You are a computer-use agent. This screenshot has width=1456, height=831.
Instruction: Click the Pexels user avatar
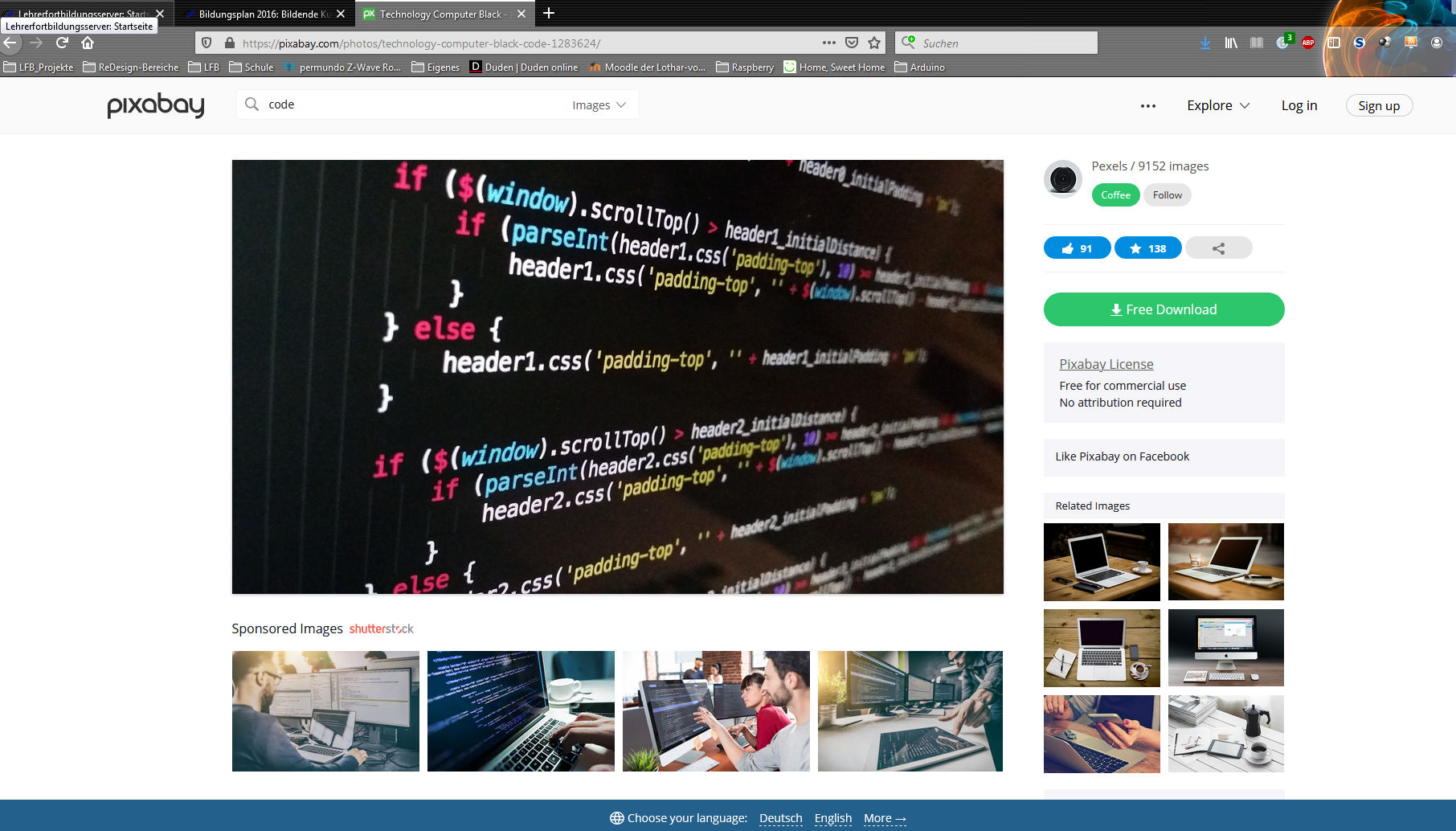point(1063,178)
